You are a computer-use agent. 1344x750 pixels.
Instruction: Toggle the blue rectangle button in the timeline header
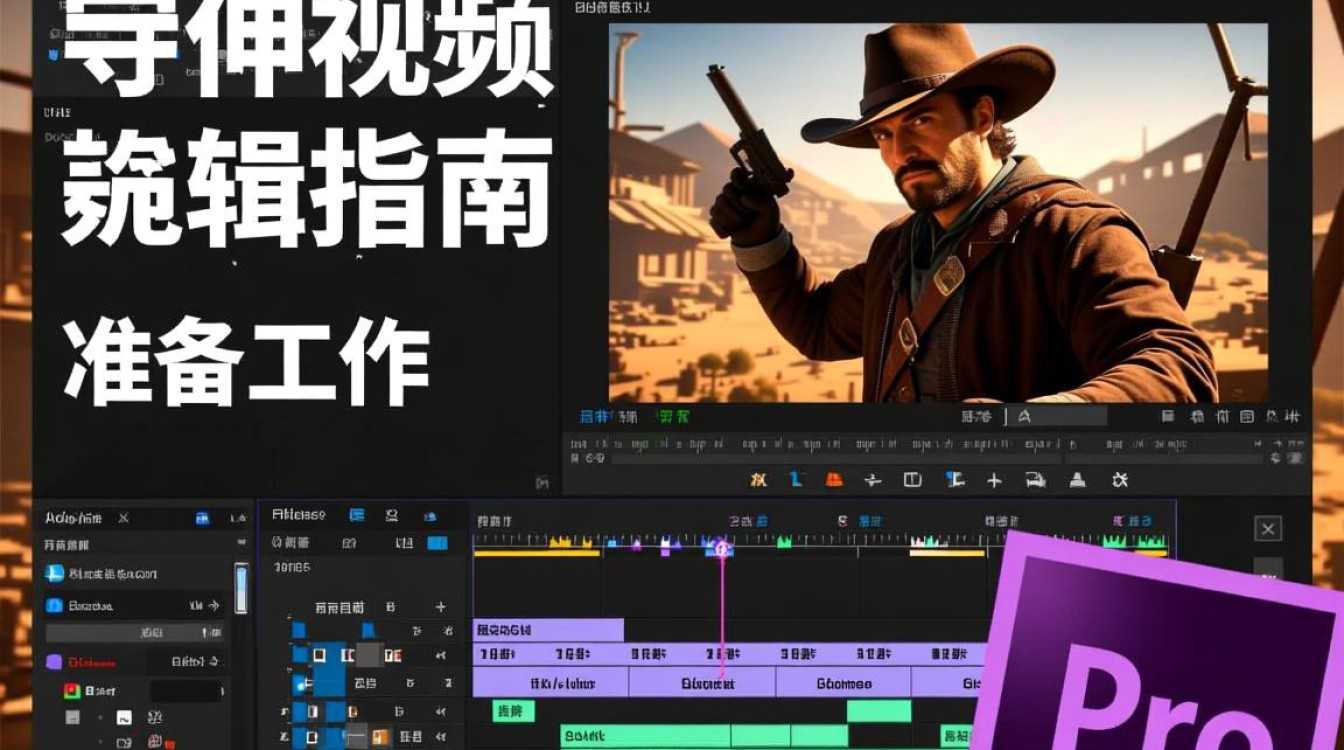pyautogui.click(x=437, y=543)
